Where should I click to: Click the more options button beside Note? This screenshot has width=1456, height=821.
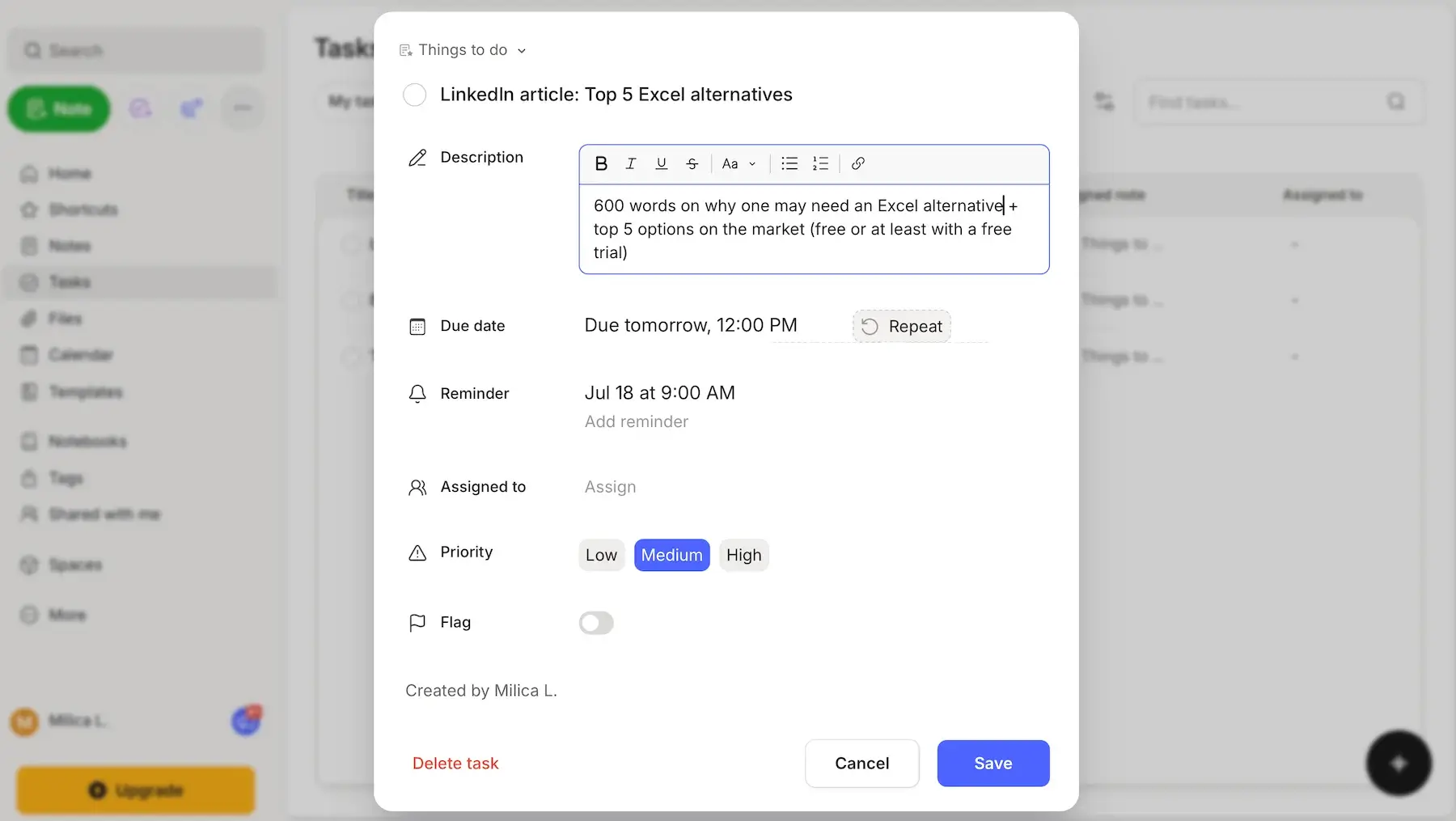click(243, 108)
